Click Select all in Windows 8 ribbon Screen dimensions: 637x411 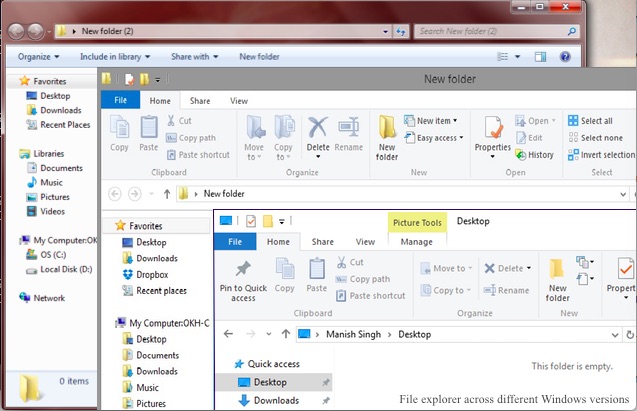pos(590,121)
